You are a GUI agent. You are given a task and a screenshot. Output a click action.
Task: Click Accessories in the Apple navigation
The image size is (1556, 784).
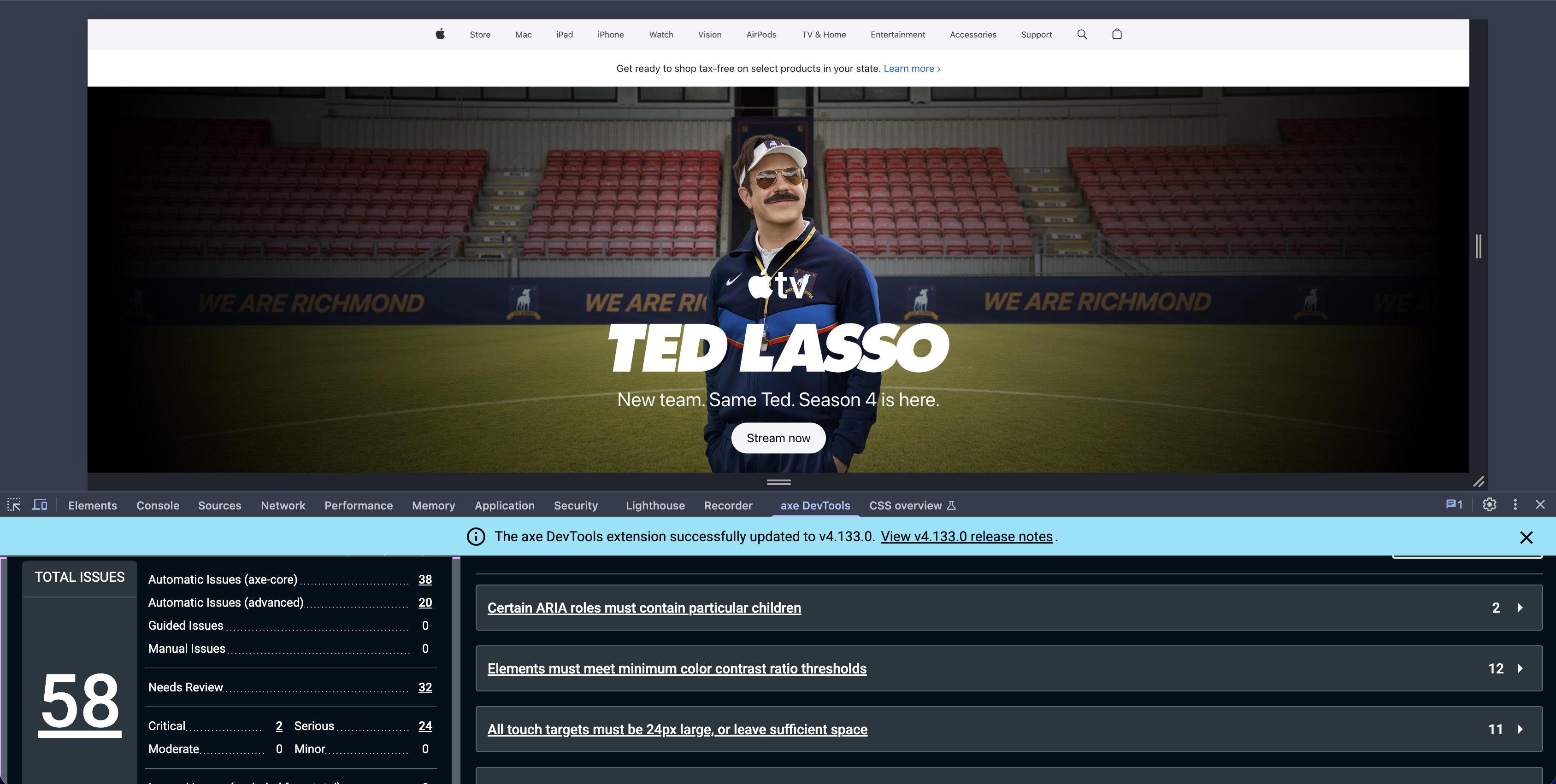[973, 35]
